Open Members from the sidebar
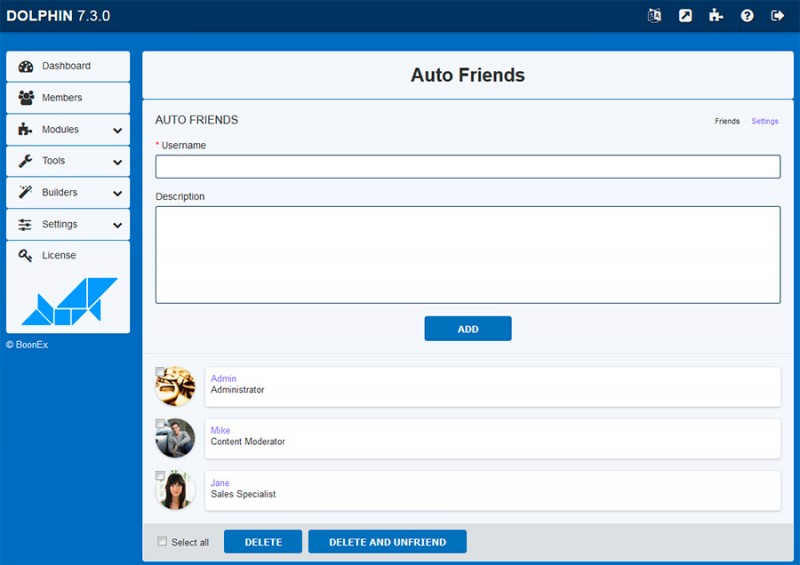This screenshot has width=800, height=565. pyautogui.click(x=68, y=97)
